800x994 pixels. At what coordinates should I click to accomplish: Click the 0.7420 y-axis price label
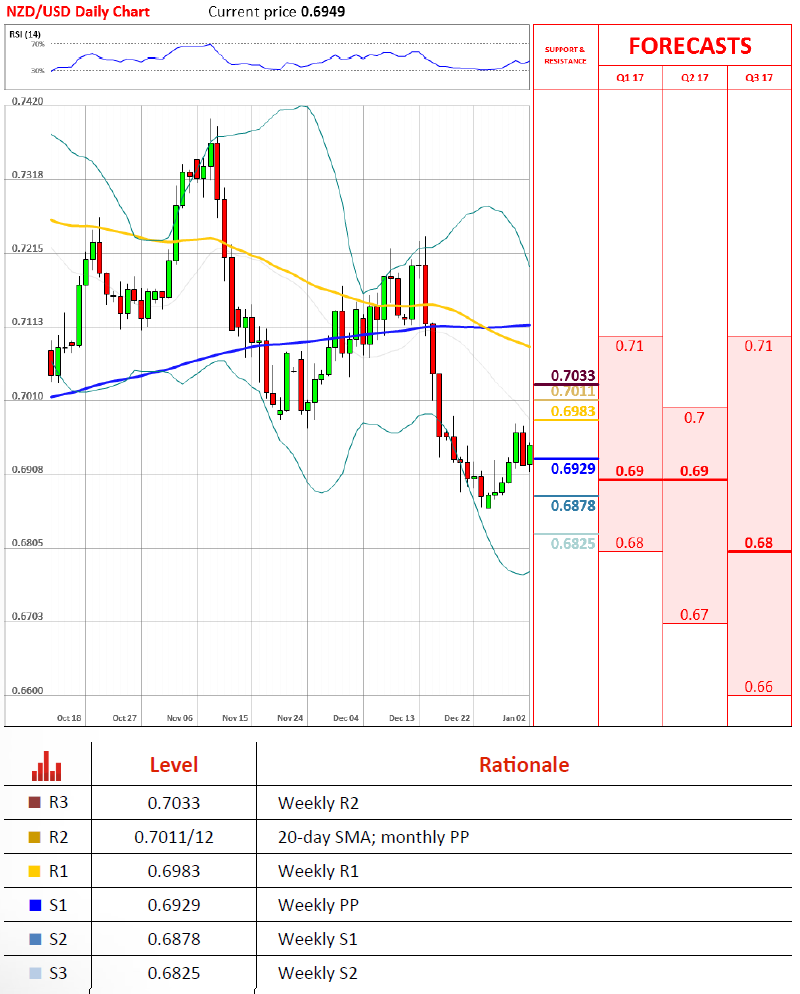click(x=27, y=101)
